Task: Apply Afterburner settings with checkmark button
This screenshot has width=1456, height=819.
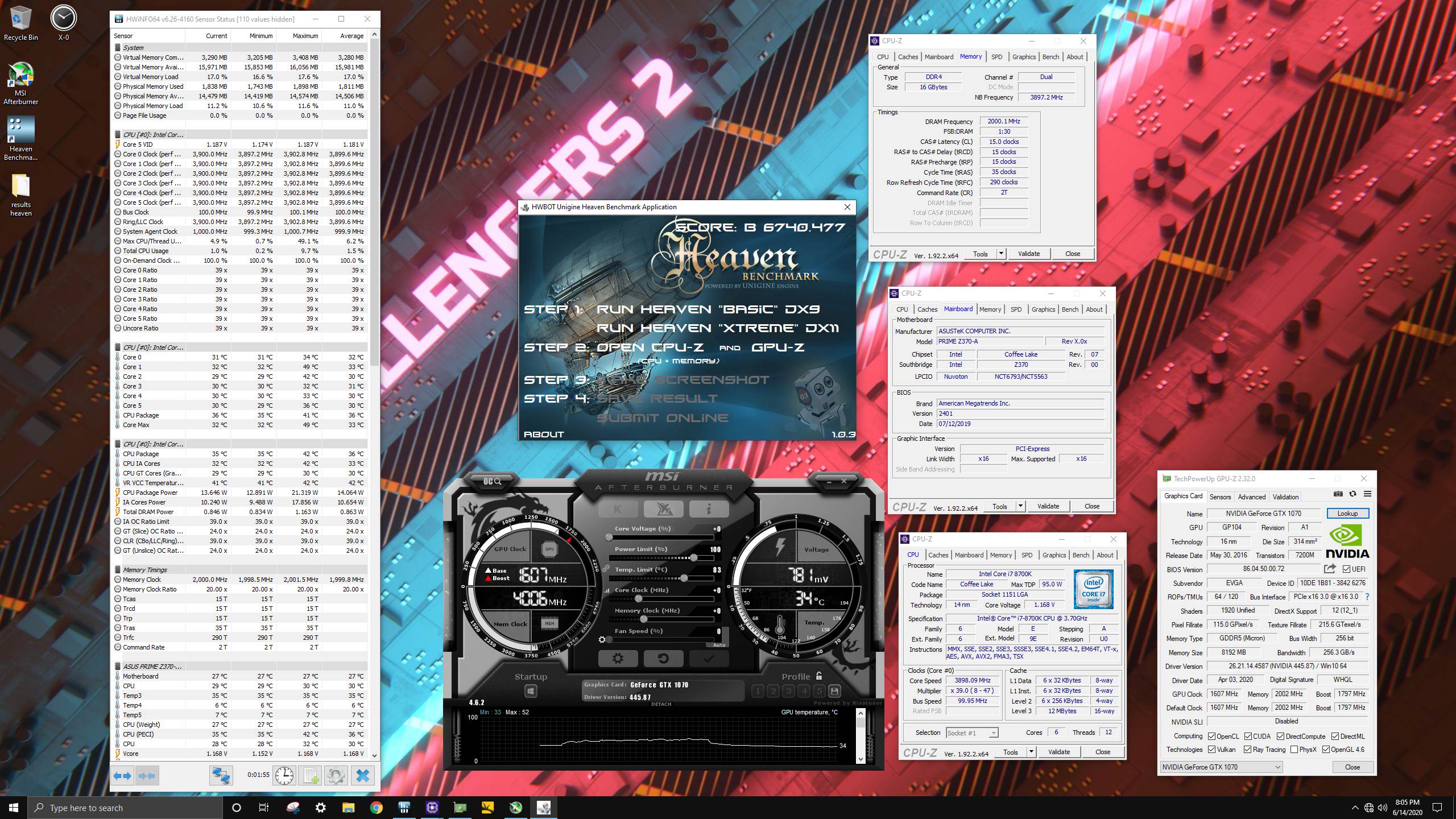Action: (x=708, y=659)
